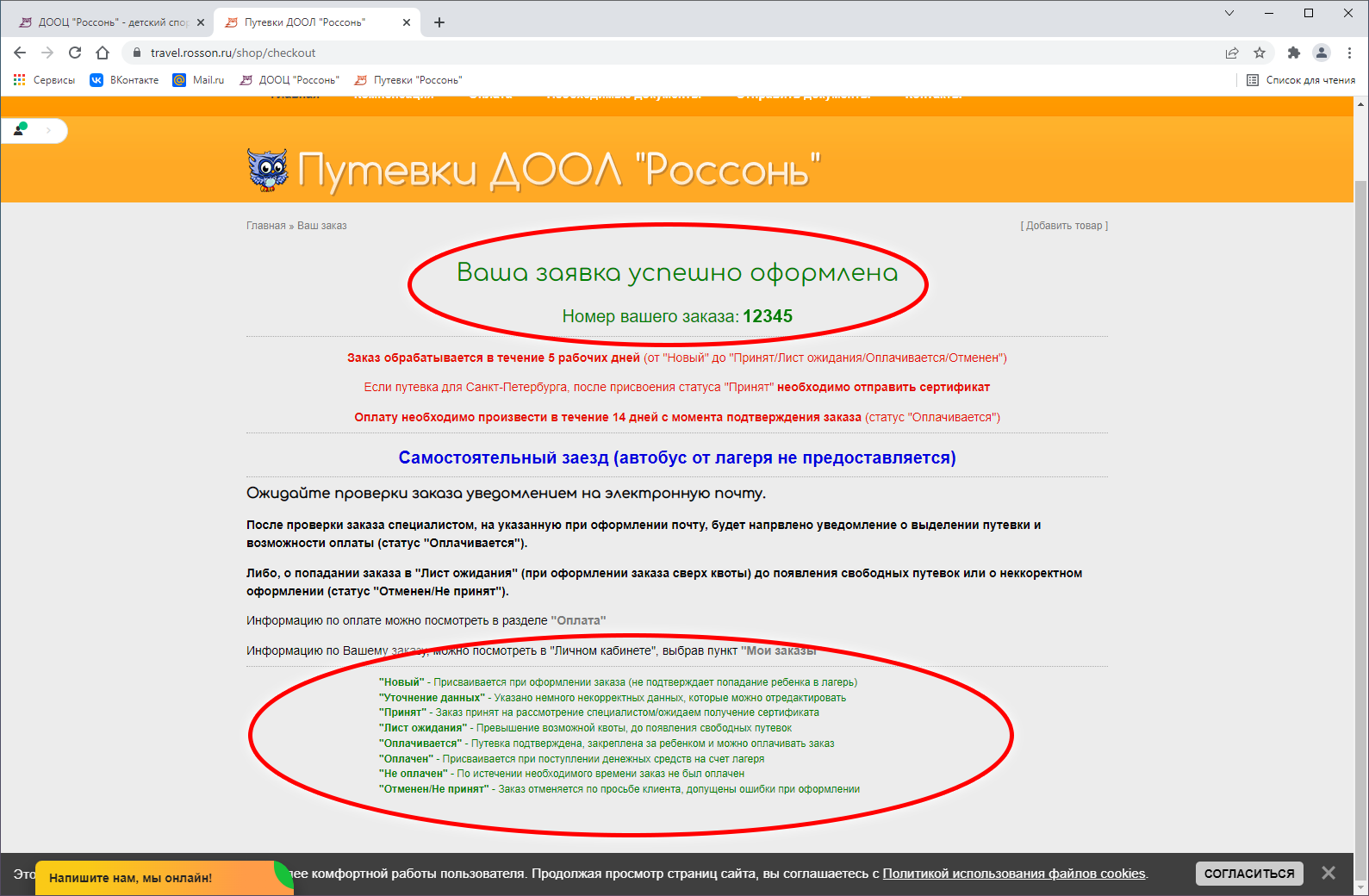1369x896 pixels.
Task: Open the Mail.ru bookmark
Action: pyautogui.click(x=198, y=80)
